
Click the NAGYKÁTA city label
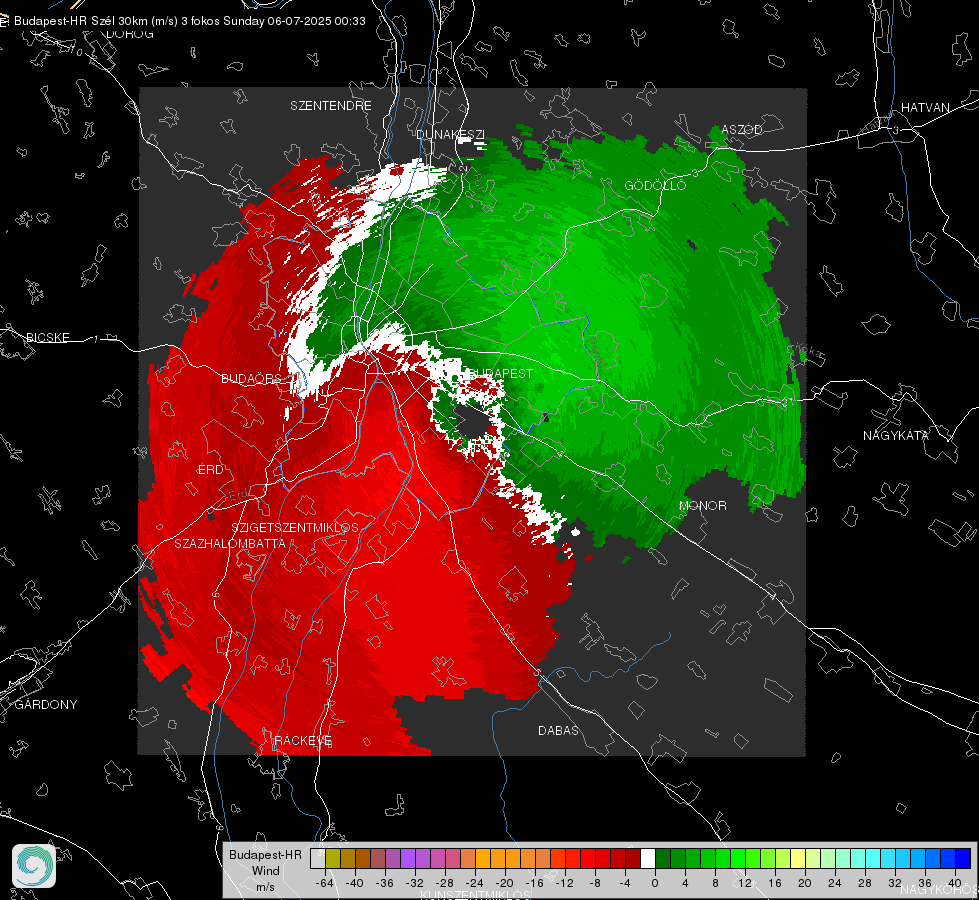coord(896,436)
